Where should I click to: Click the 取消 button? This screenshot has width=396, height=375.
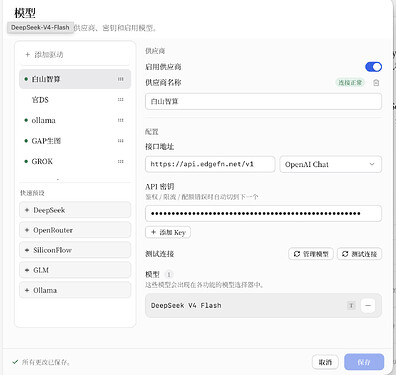click(325, 362)
